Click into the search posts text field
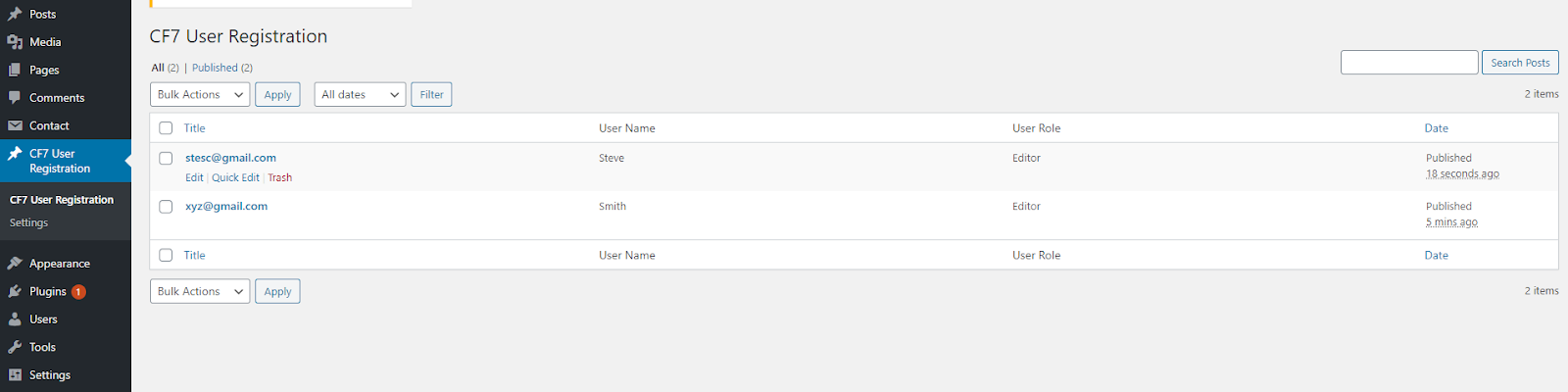Viewport: 1568px width, 392px height. [1408, 63]
